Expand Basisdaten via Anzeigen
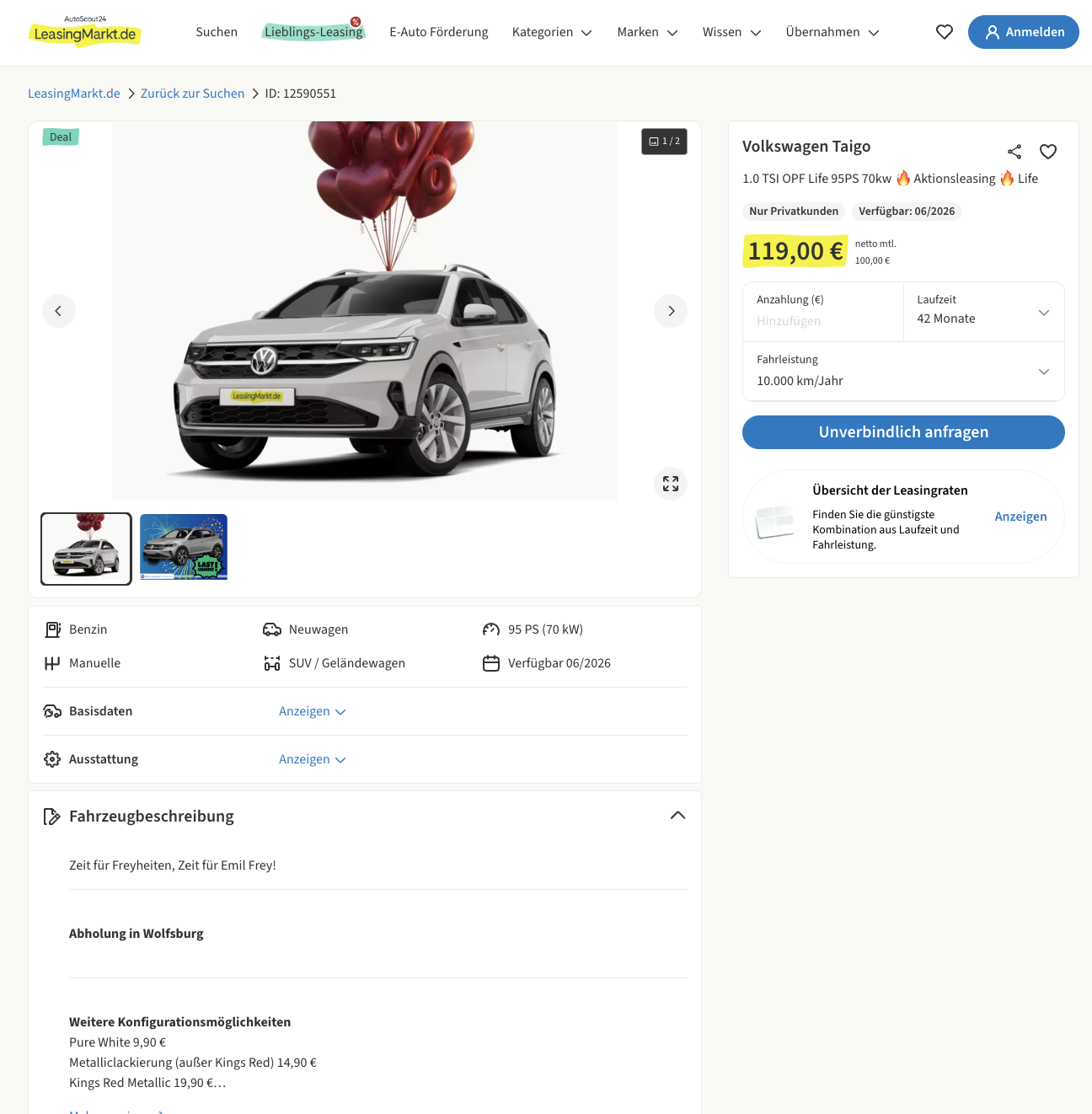Viewport: 1092px width, 1114px height. (312, 711)
